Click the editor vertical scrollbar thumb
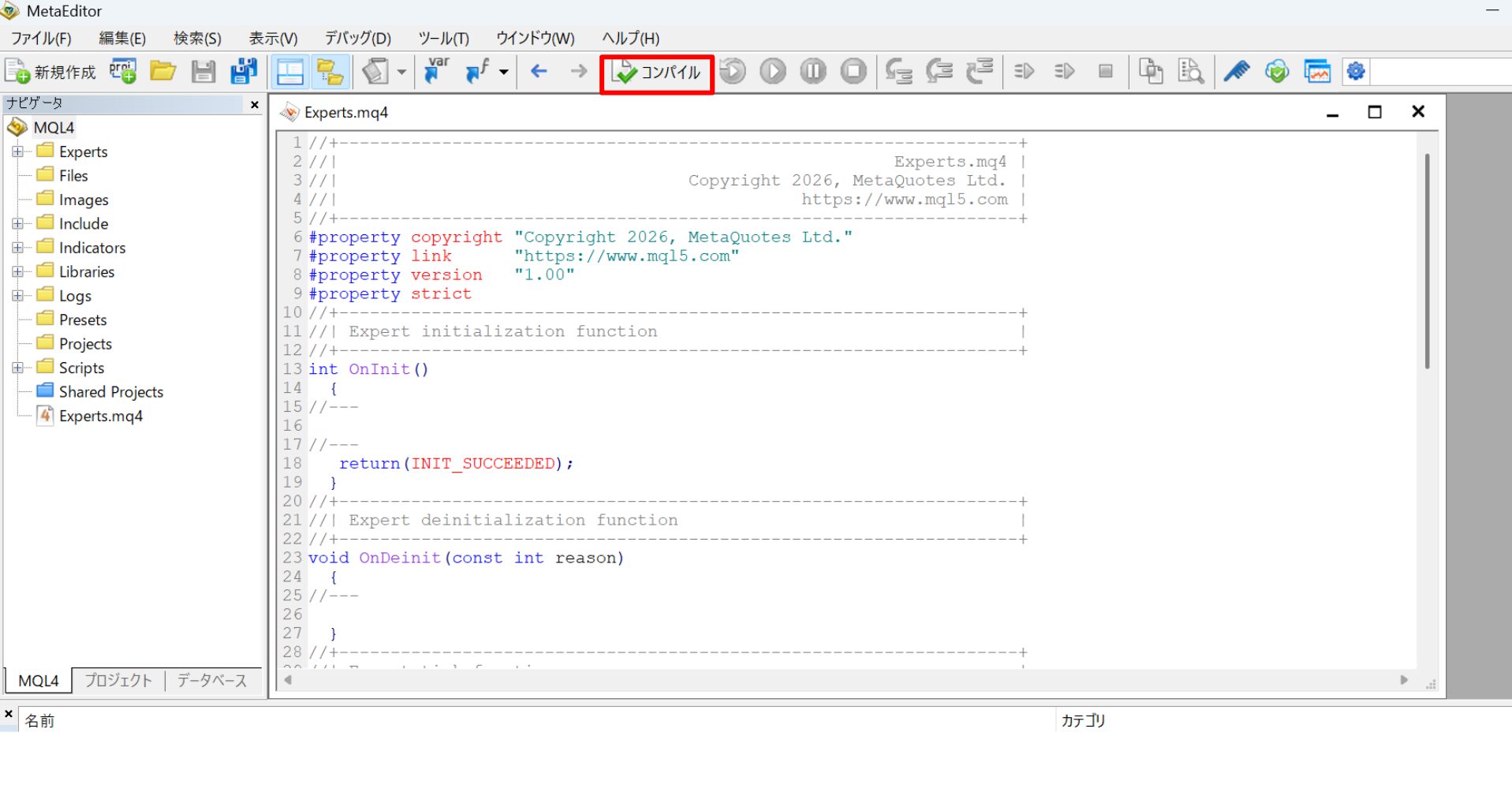This screenshot has width=1512, height=811. pyautogui.click(x=1427, y=261)
